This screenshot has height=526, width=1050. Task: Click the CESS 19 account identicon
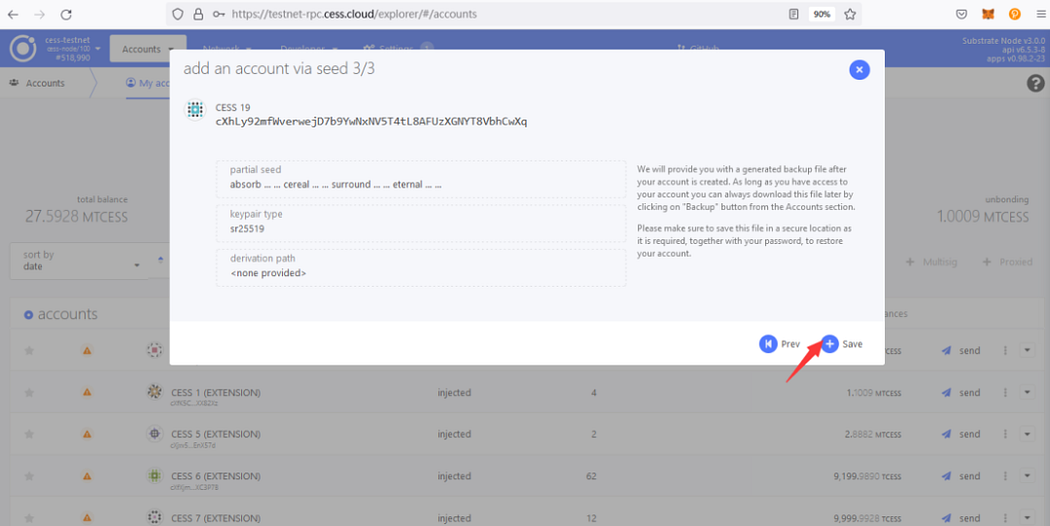[195, 109]
